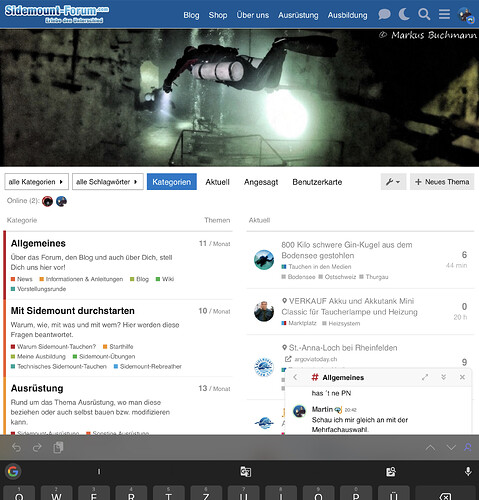
Task: Open 'Technisches Sidemount-Tauchen' subcategory
Action: pos(59,366)
